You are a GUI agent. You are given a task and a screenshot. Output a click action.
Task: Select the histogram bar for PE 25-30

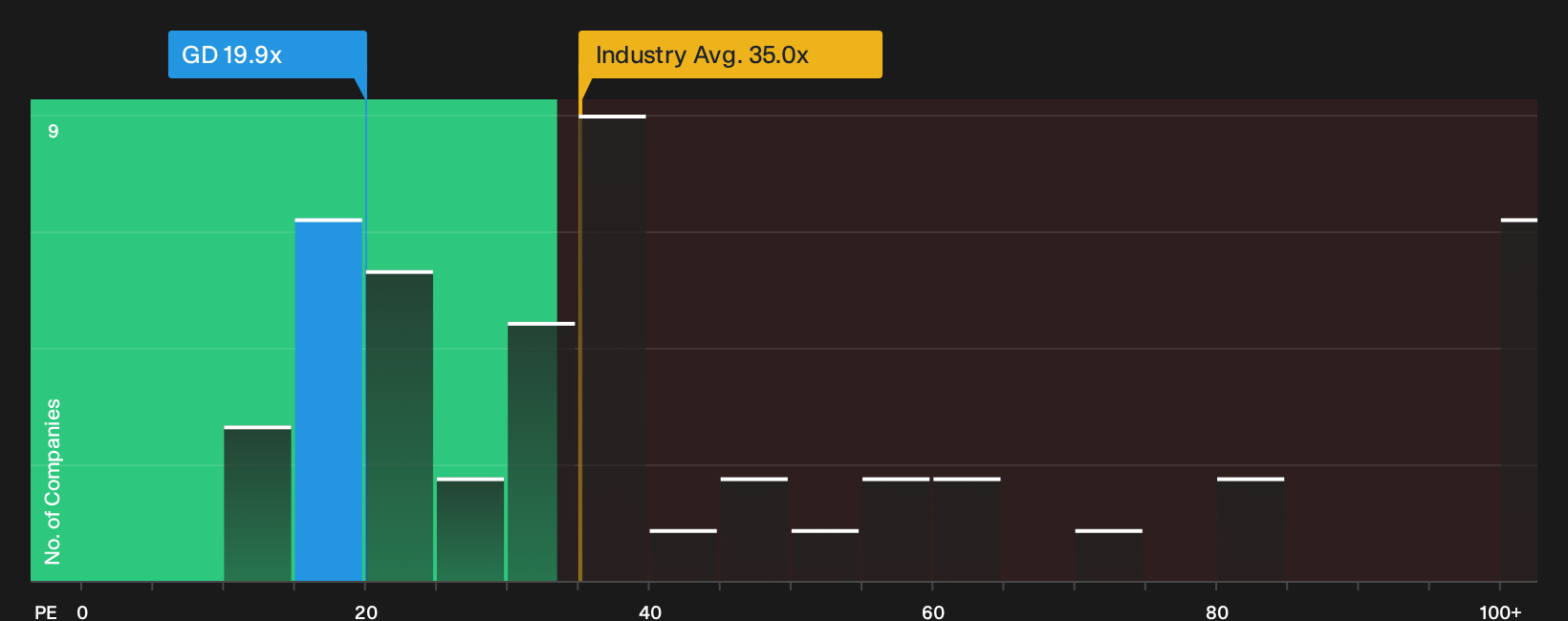[470, 529]
